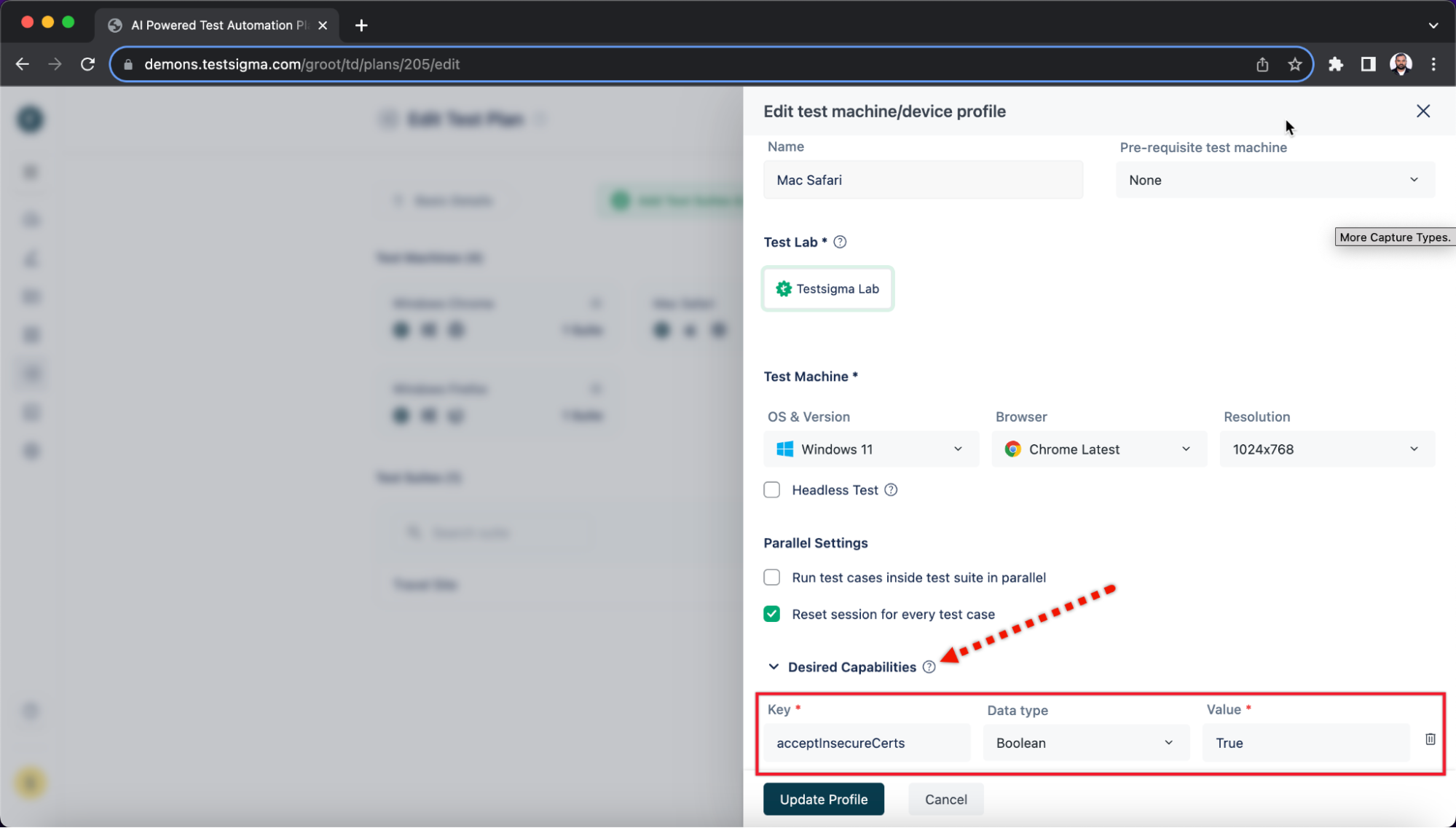1456x828 pixels.
Task: Close the edit profile panel
Action: 1422,111
